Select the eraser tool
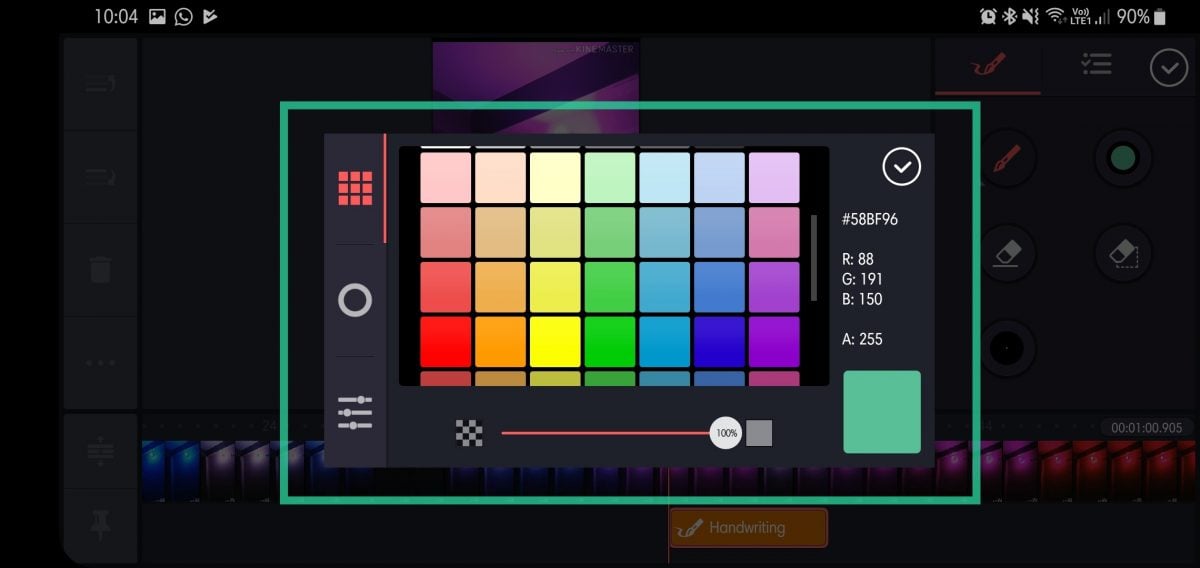The image size is (1200, 568). pos(1007,252)
